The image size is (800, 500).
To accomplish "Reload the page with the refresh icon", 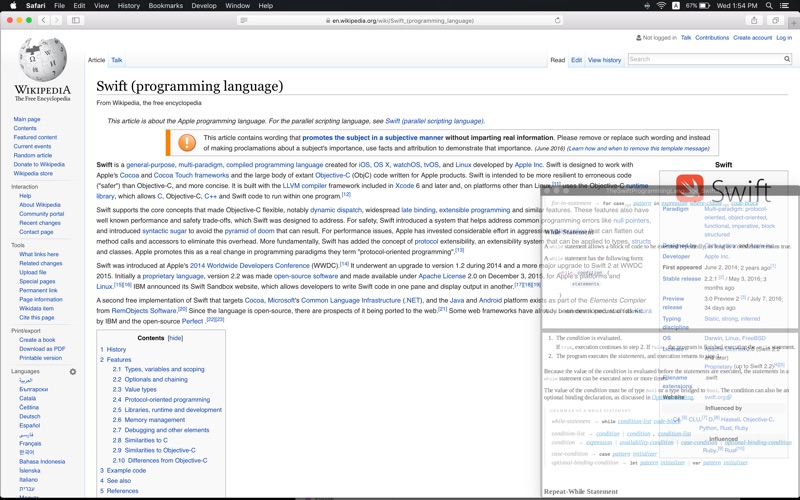I will tap(558, 20).
